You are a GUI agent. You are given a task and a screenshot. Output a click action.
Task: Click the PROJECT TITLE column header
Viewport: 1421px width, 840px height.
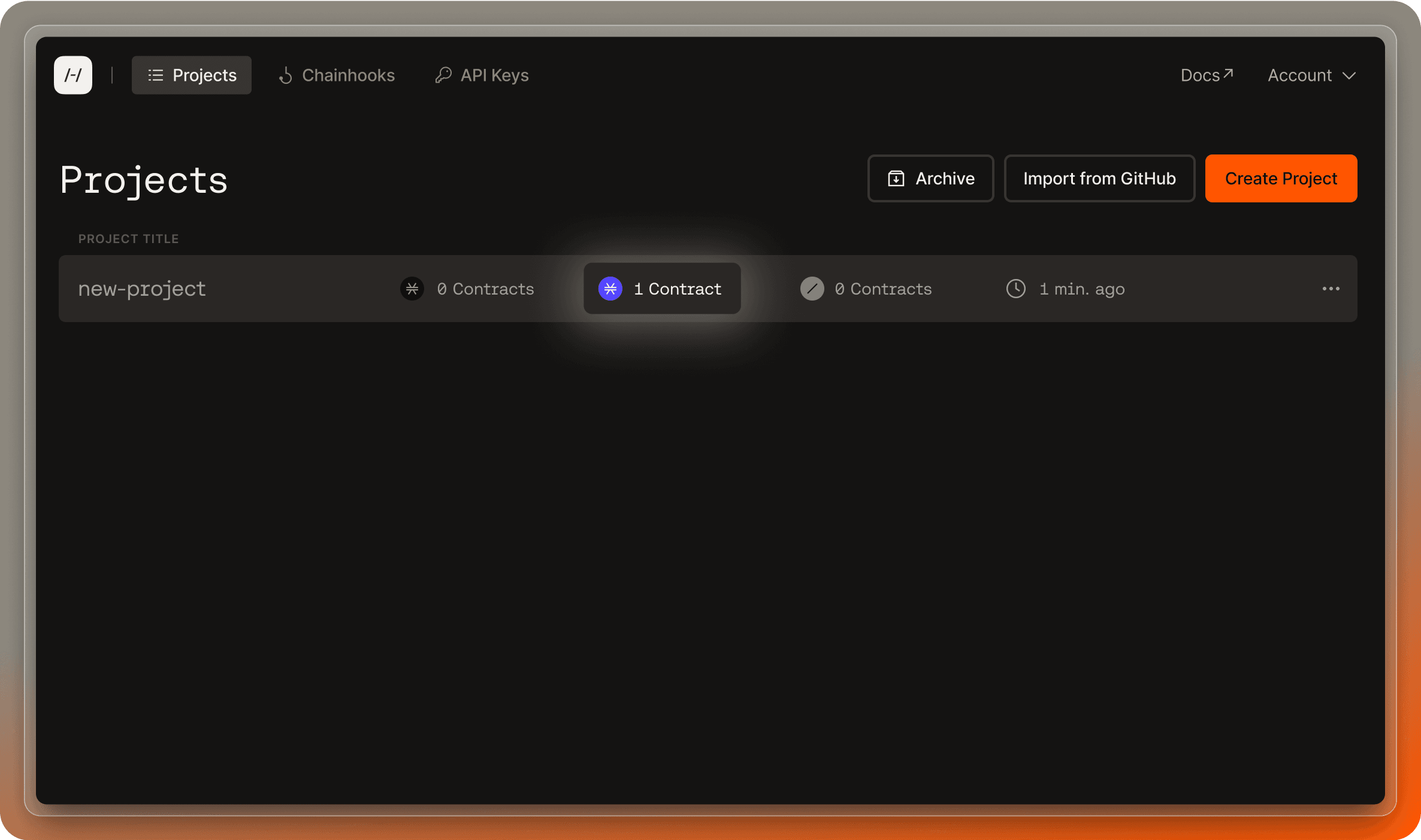click(x=128, y=238)
